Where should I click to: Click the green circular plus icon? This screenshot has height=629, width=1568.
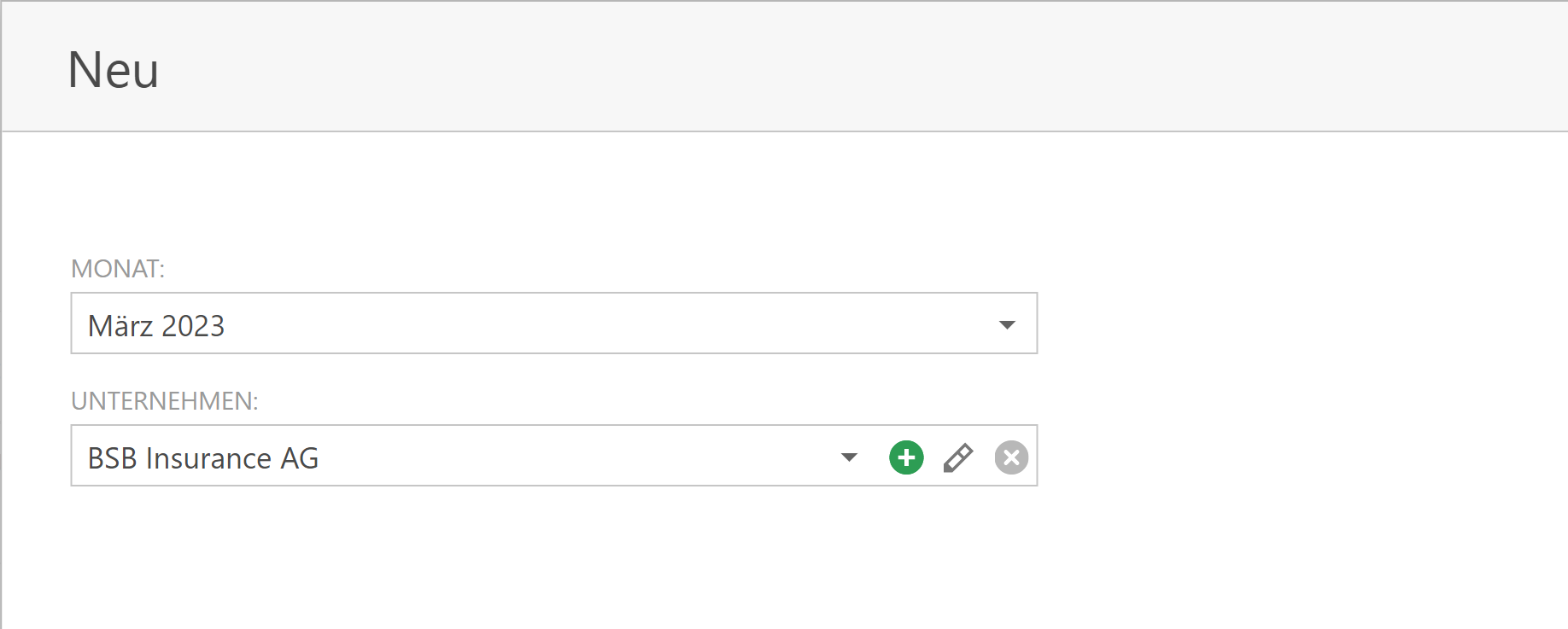pyautogui.click(x=906, y=457)
